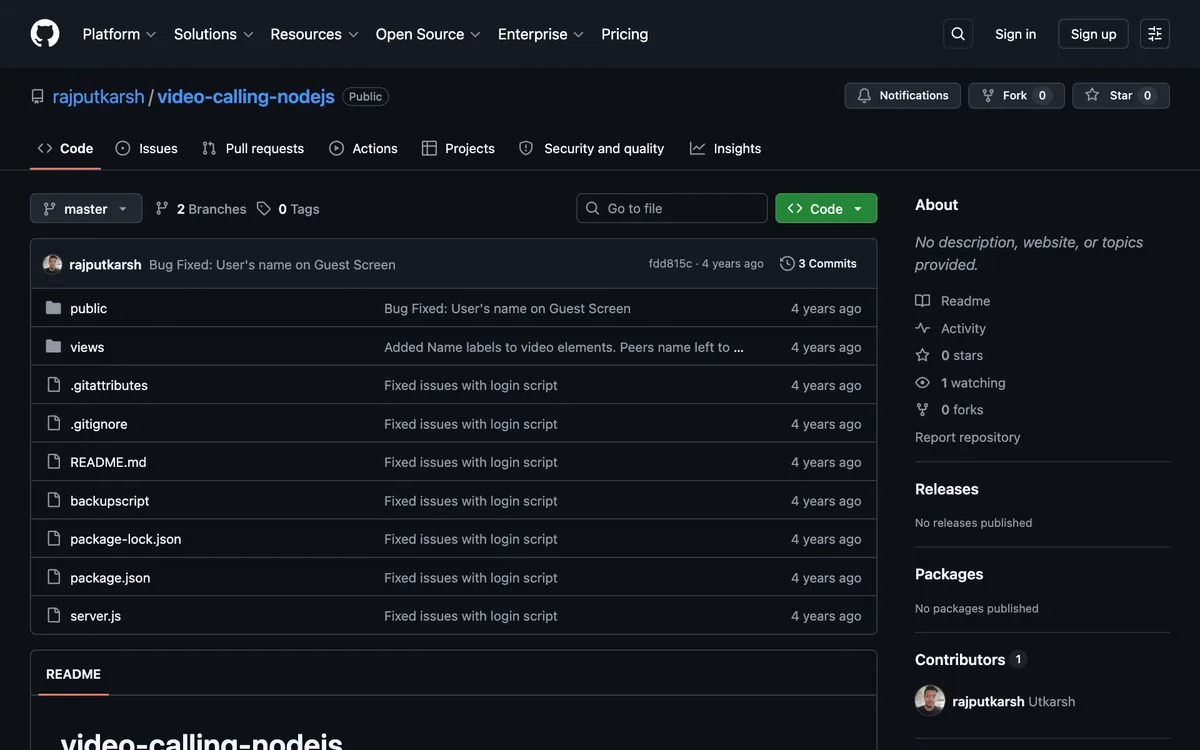Expand the Enterprise menu
This screenshot has height=750, width=1200.
point(541,34)
